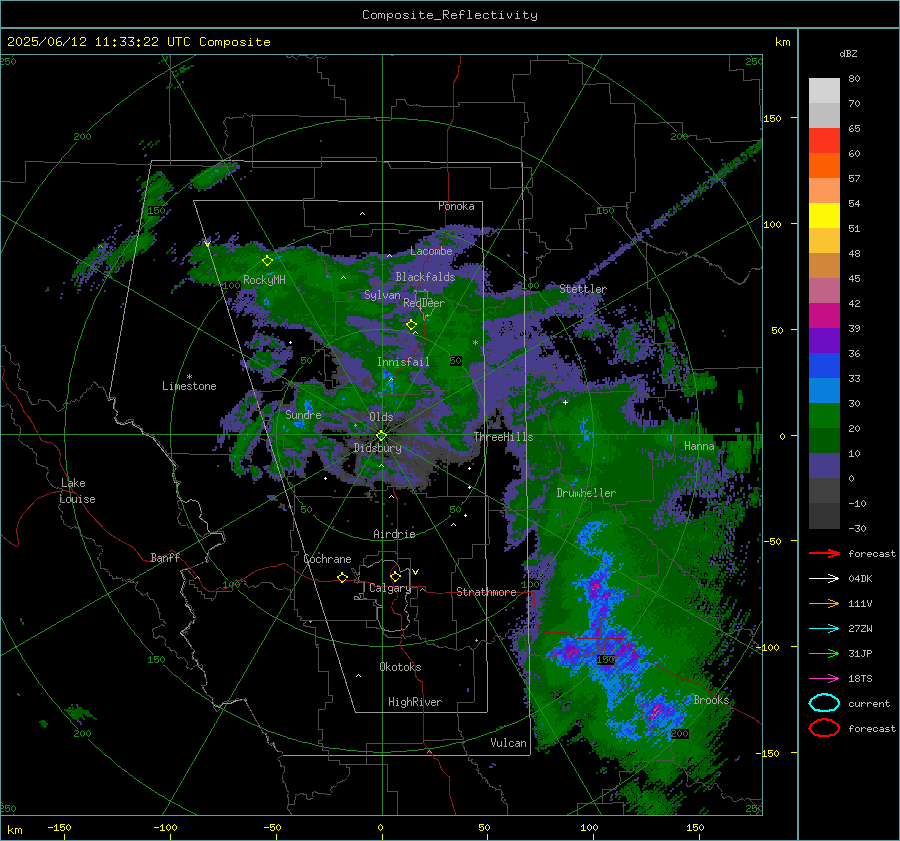Click the 18TS legend text
Viewport: 900px width, 841px height.
point(860,679)
